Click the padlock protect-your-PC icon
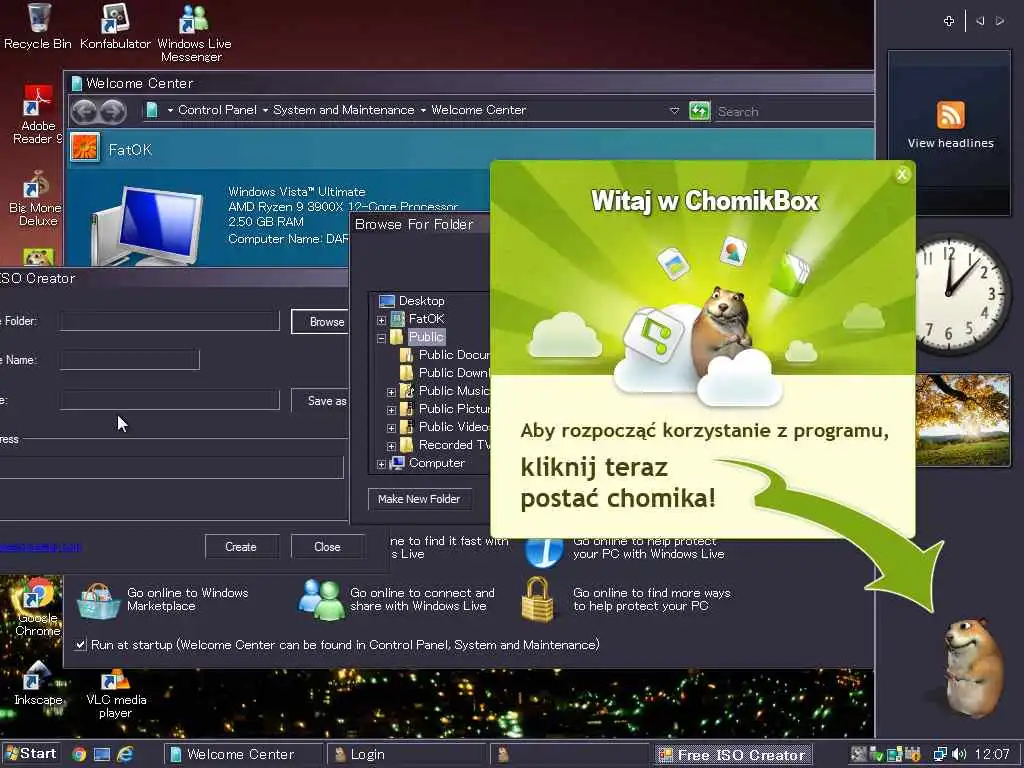This screenshot has height=768, width=1024. click(538, 599)
